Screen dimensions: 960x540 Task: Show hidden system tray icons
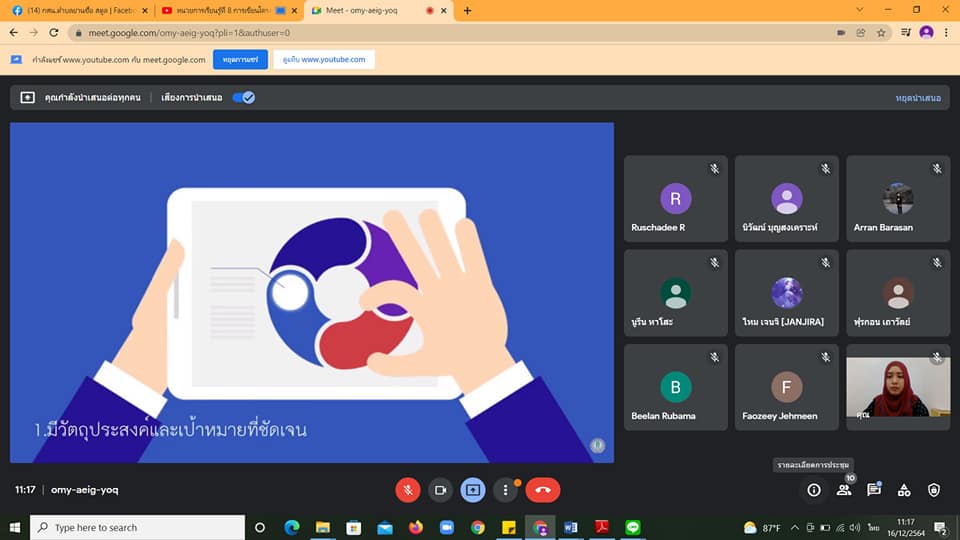point(795,527)
